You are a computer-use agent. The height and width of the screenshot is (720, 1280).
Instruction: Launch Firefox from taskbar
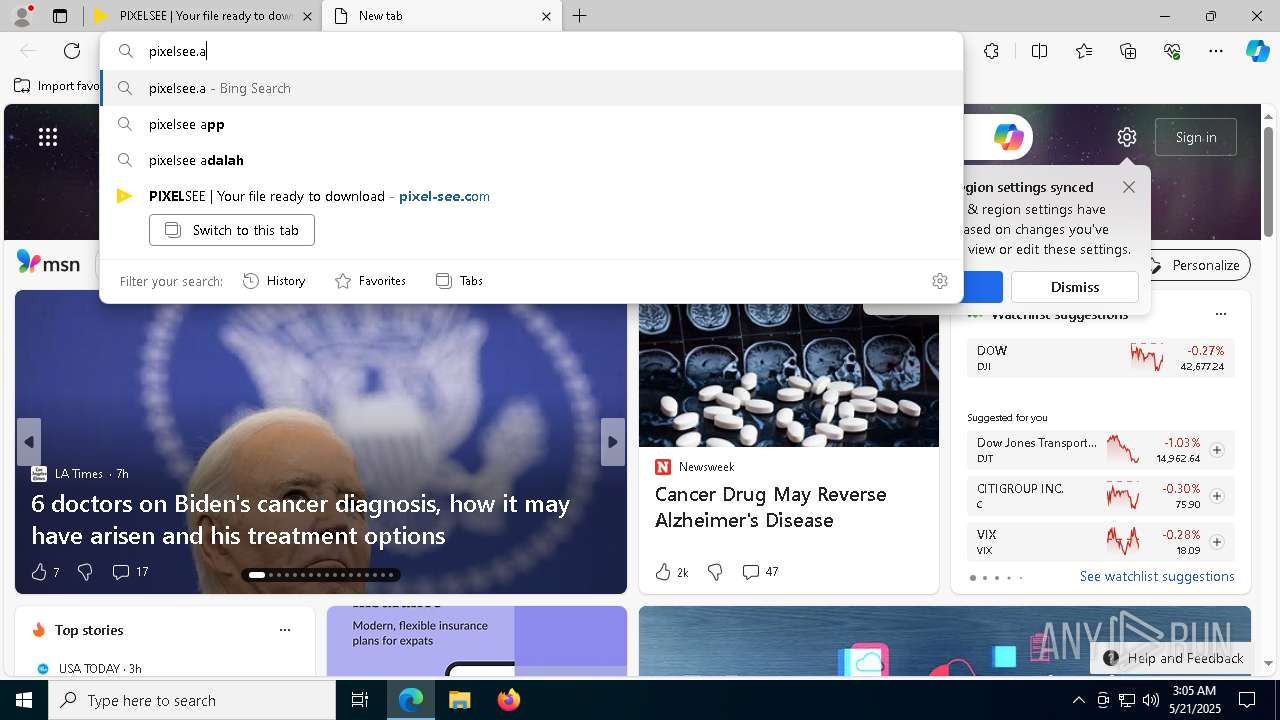click(509, 700)
